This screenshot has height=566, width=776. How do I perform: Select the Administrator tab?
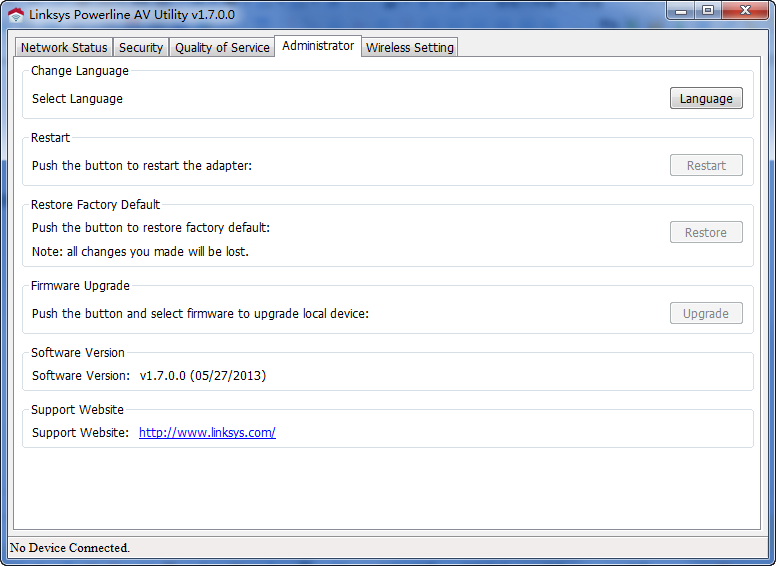[x=318, y=46]
